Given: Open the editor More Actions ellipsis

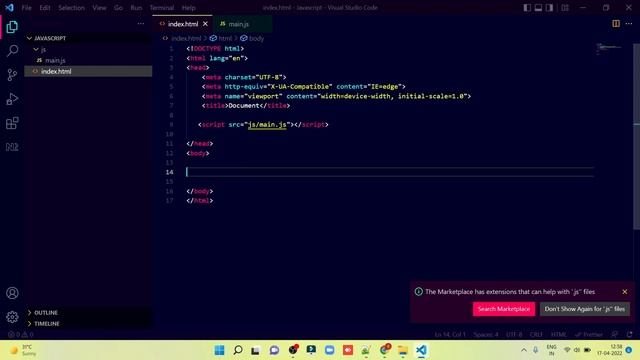Looking at the screenshot, I should click(629, 24).
